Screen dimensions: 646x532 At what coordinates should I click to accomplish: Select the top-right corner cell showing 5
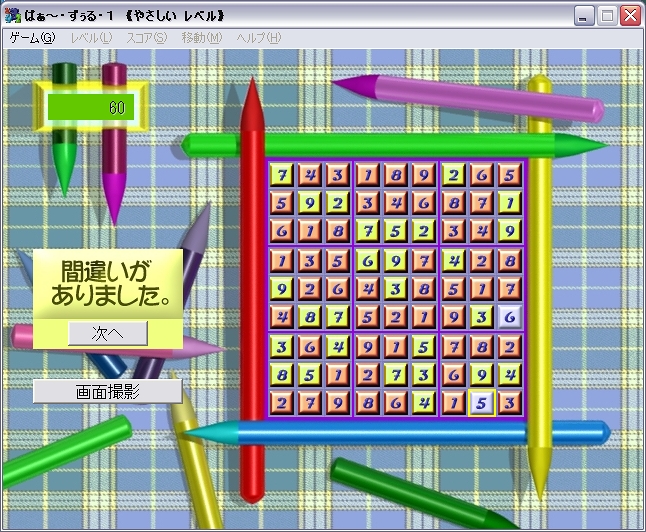510,175
